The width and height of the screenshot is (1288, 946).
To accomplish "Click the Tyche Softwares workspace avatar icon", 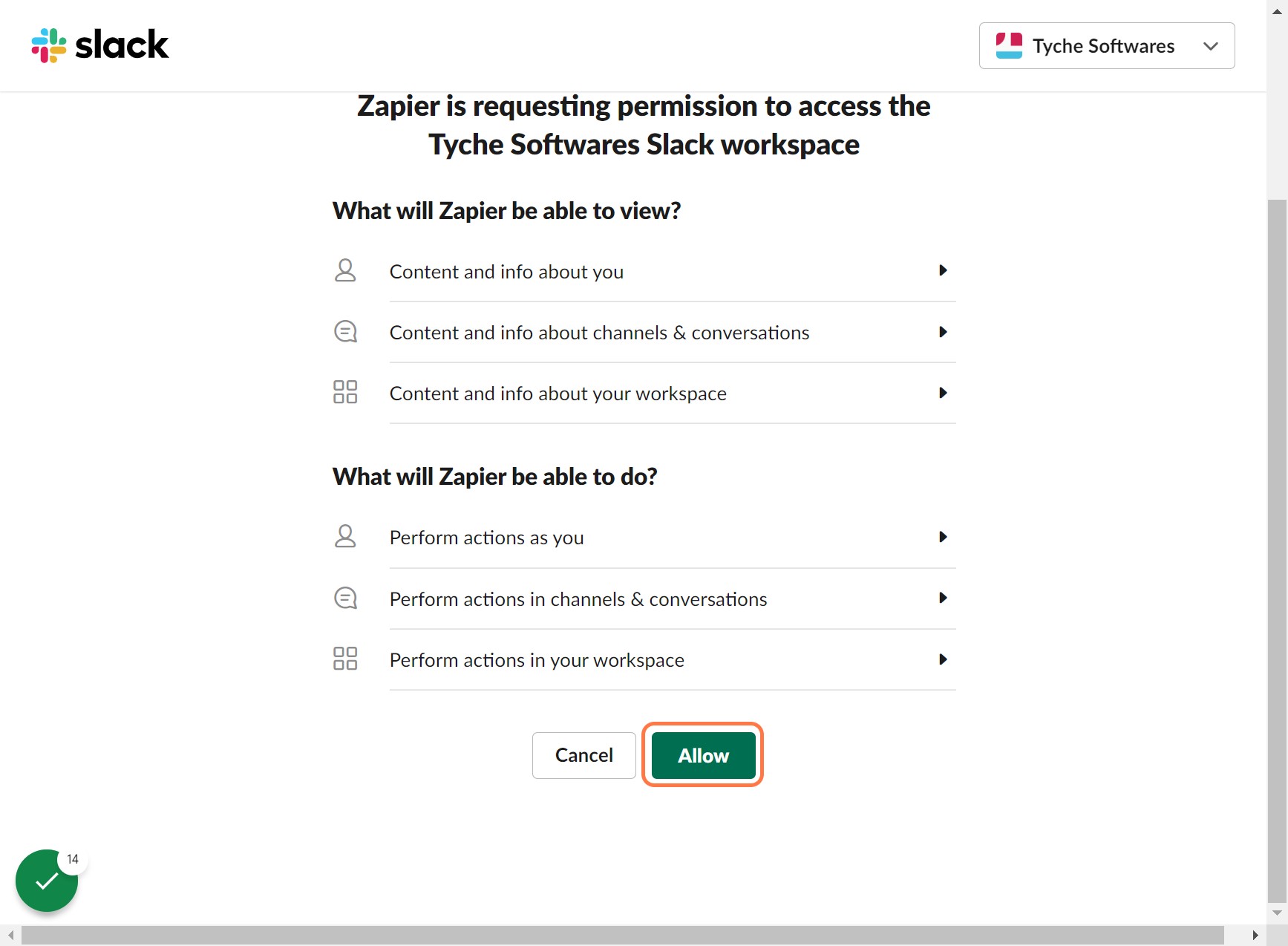I will click(1009, 46).
